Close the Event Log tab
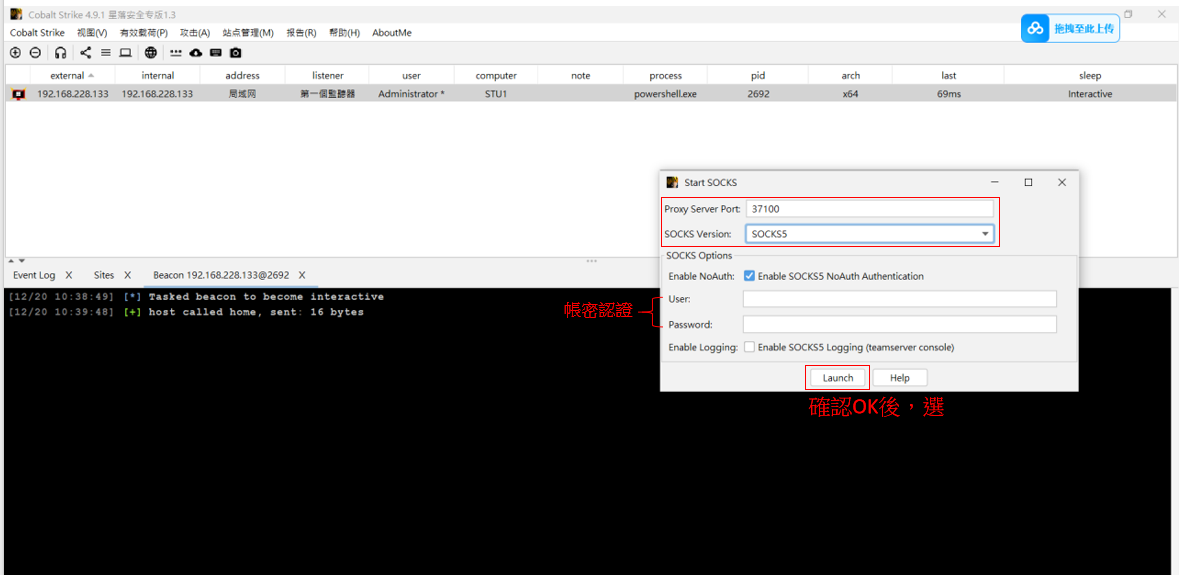 coord(69,275)
